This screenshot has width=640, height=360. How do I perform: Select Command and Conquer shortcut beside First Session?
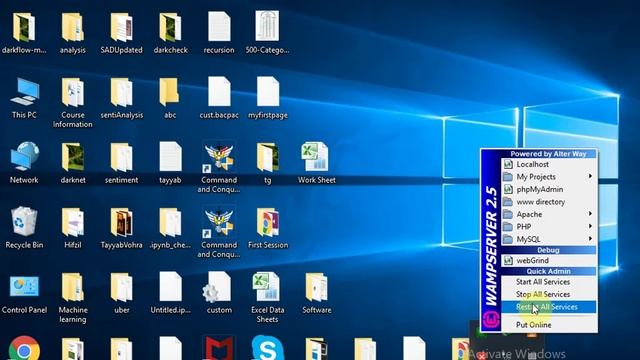[219, 222]
